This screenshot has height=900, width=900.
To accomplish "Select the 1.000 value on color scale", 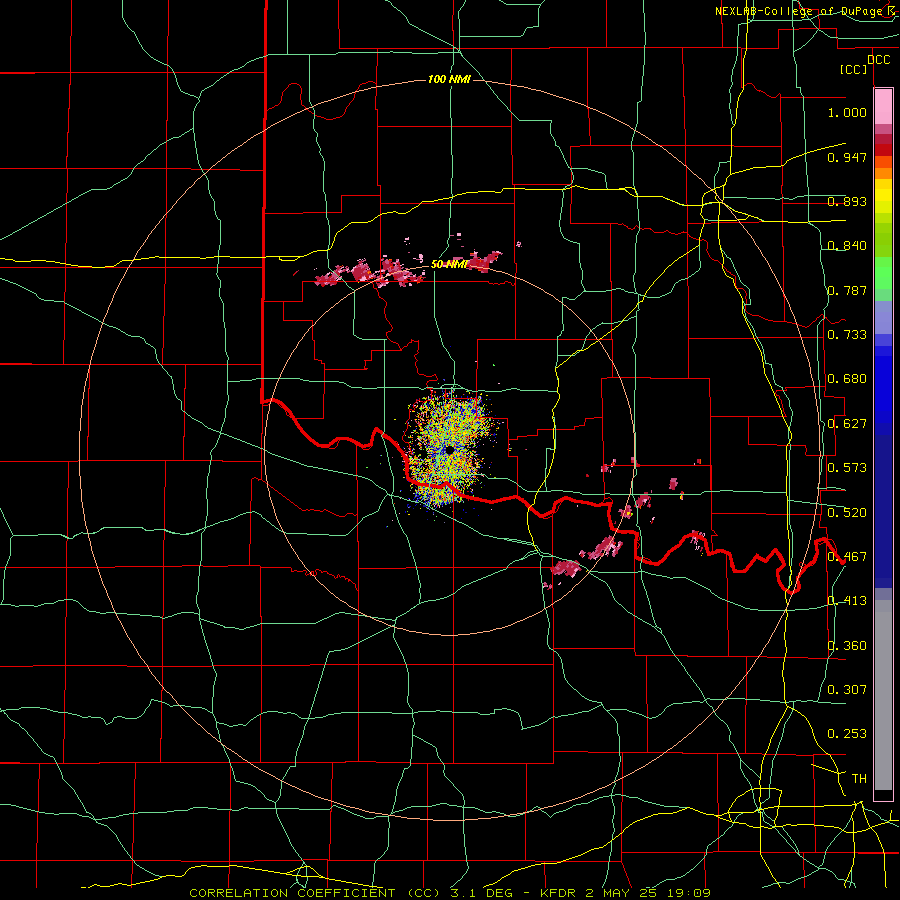I will (847, 112).
